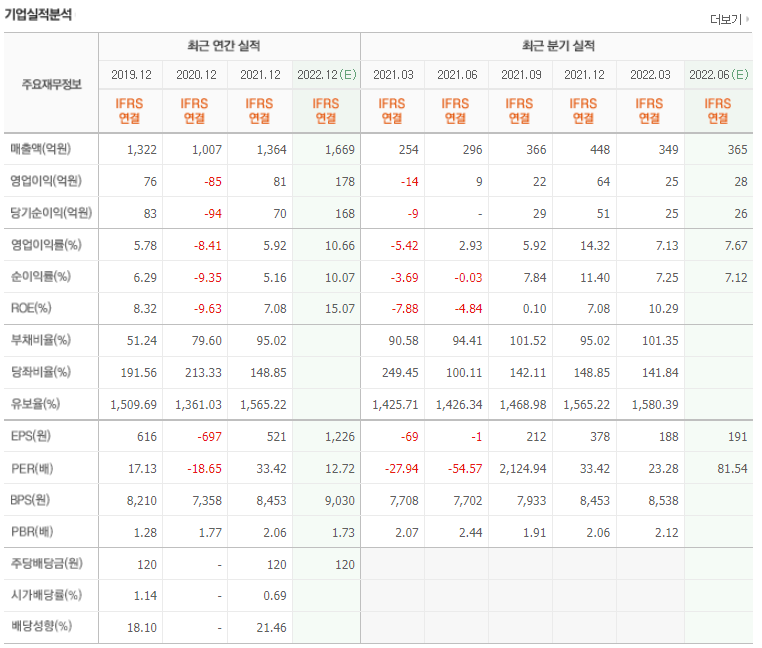The image size is (762, 648).
Task: Click the arrow icon beside 더보기
Action: pyautogui.click(x=747, y=19)
